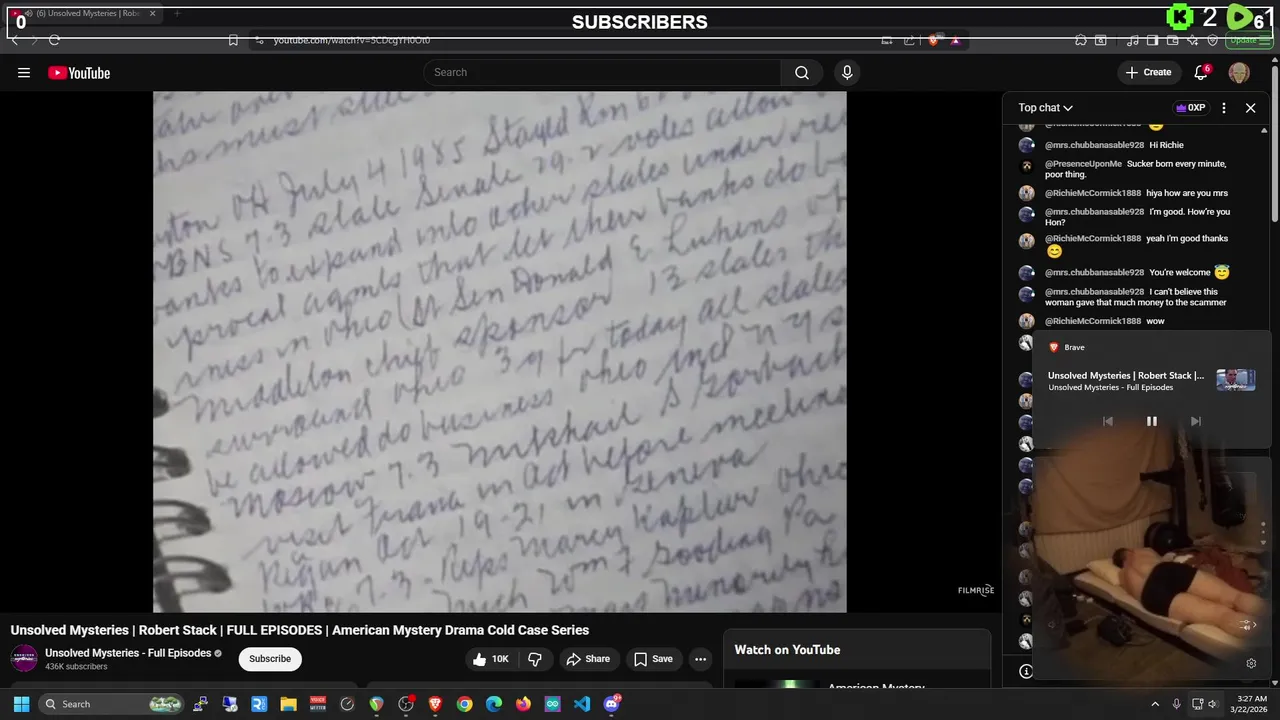
Task: Open Visual Studio Code from the taskbar
Action: tap(582, 704)
